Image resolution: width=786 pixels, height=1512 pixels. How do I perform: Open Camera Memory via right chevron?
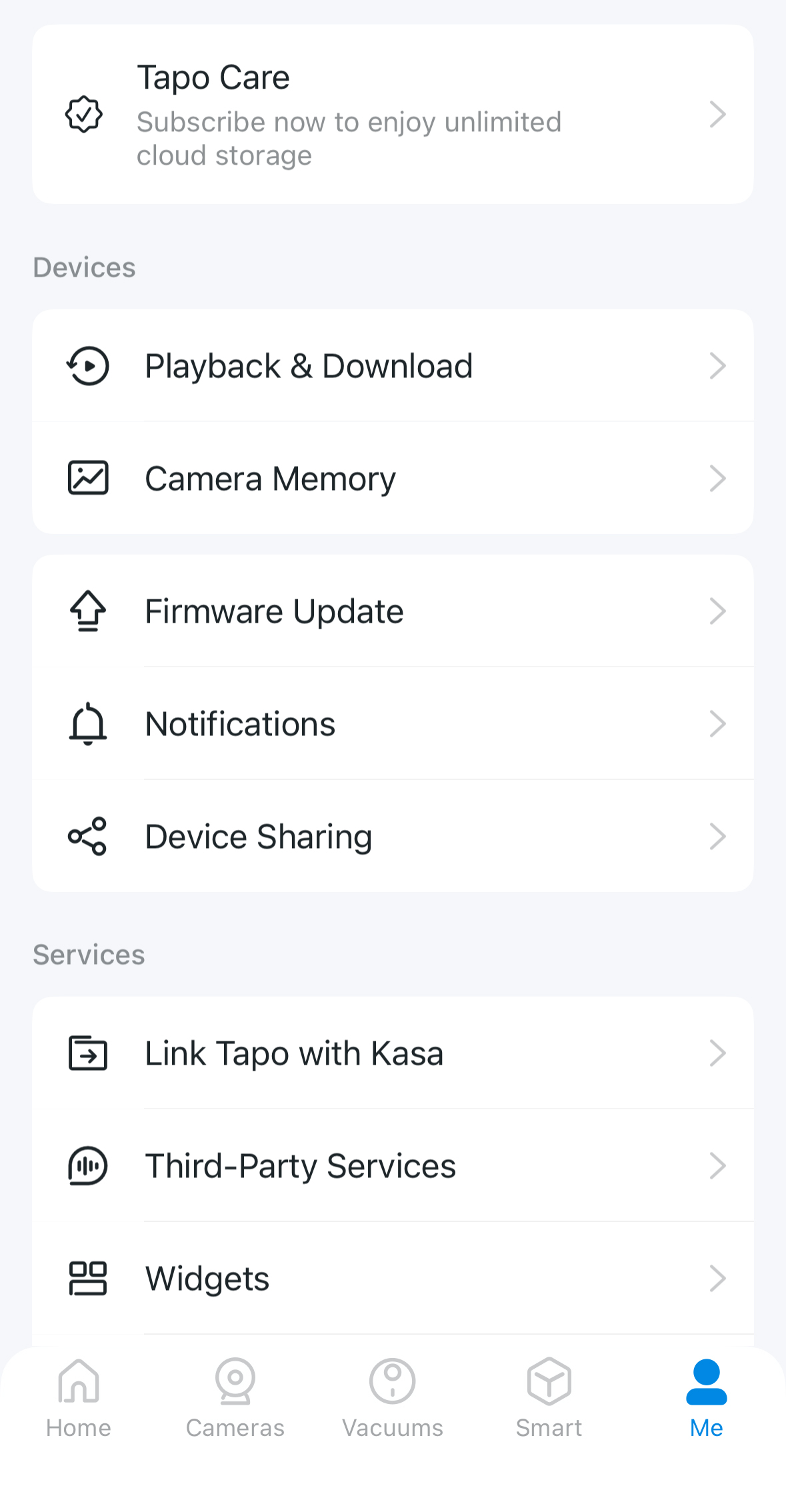(717, 478)
